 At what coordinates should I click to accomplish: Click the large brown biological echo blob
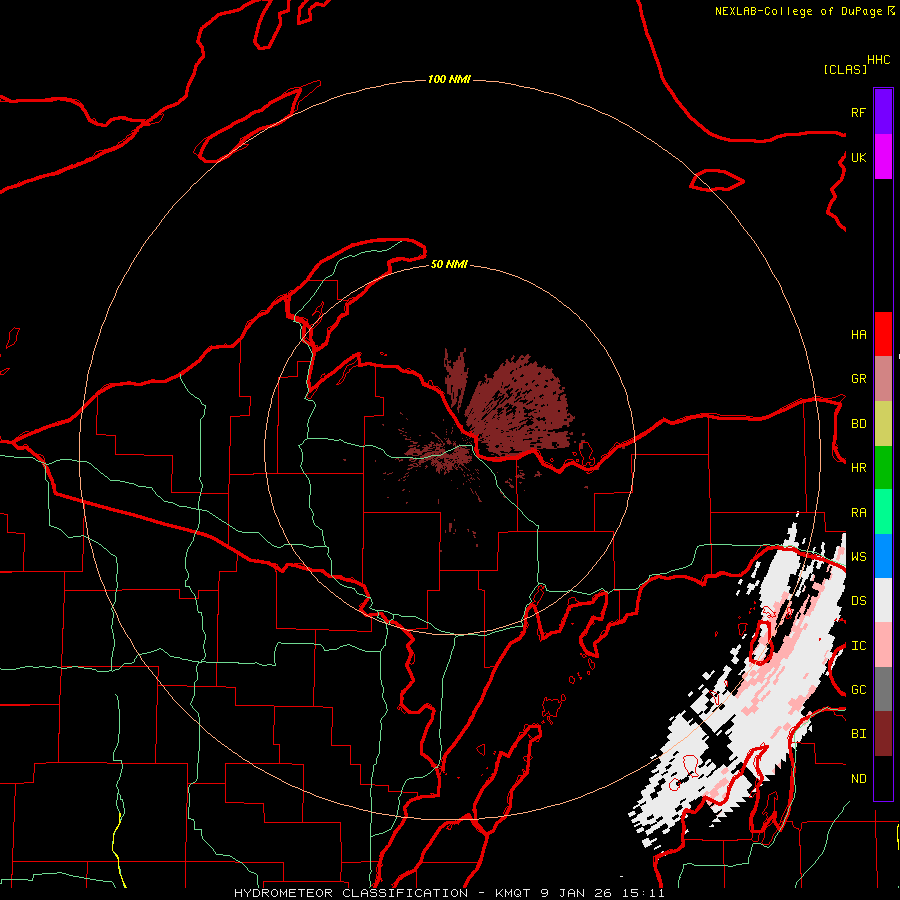519,408
